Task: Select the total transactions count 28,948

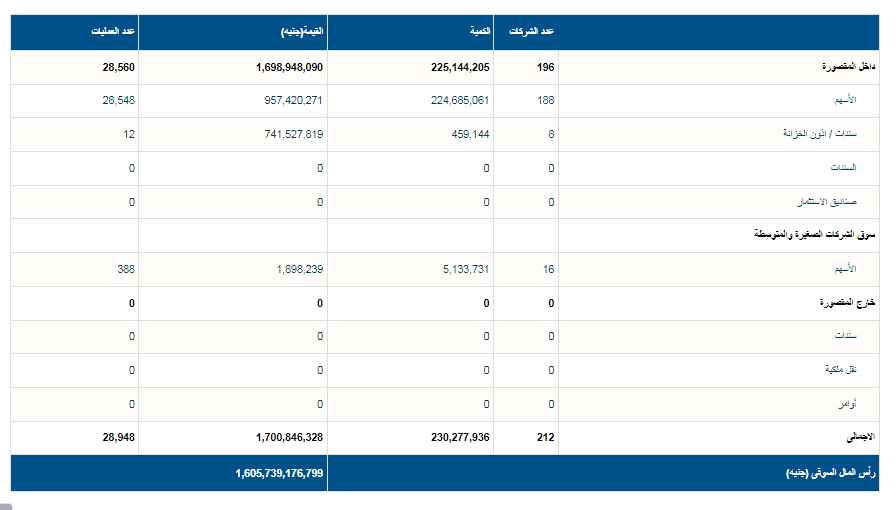Action: [118, 437]
